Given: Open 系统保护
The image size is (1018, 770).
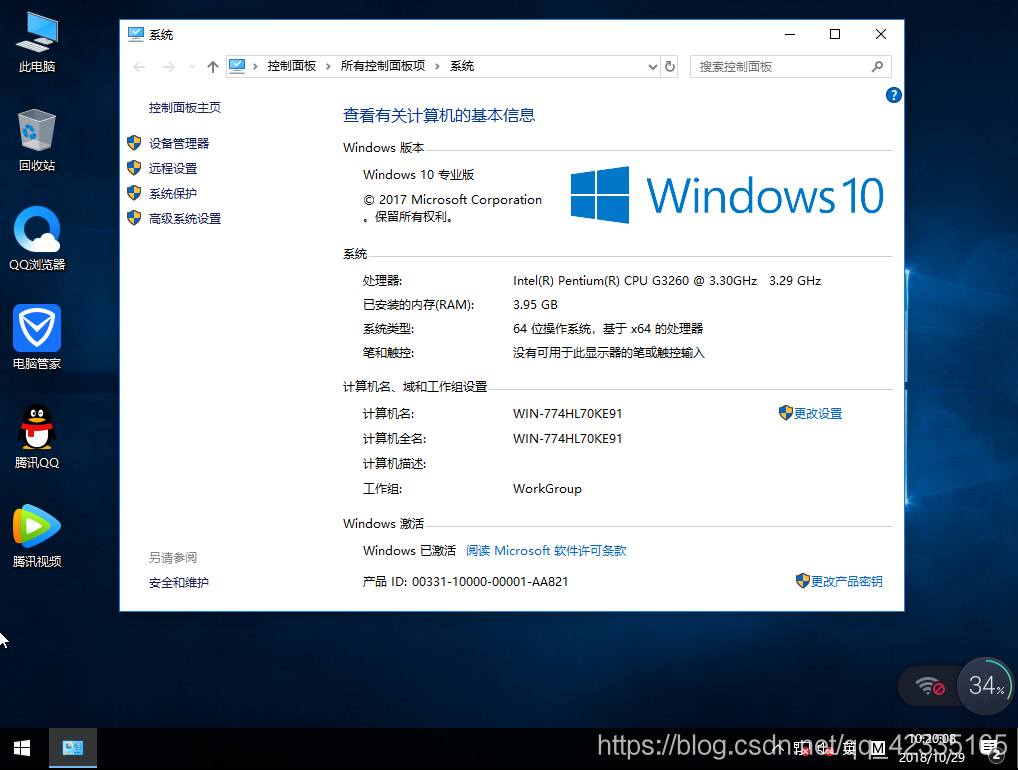Looking at the screenshot, I should point(173,193).
